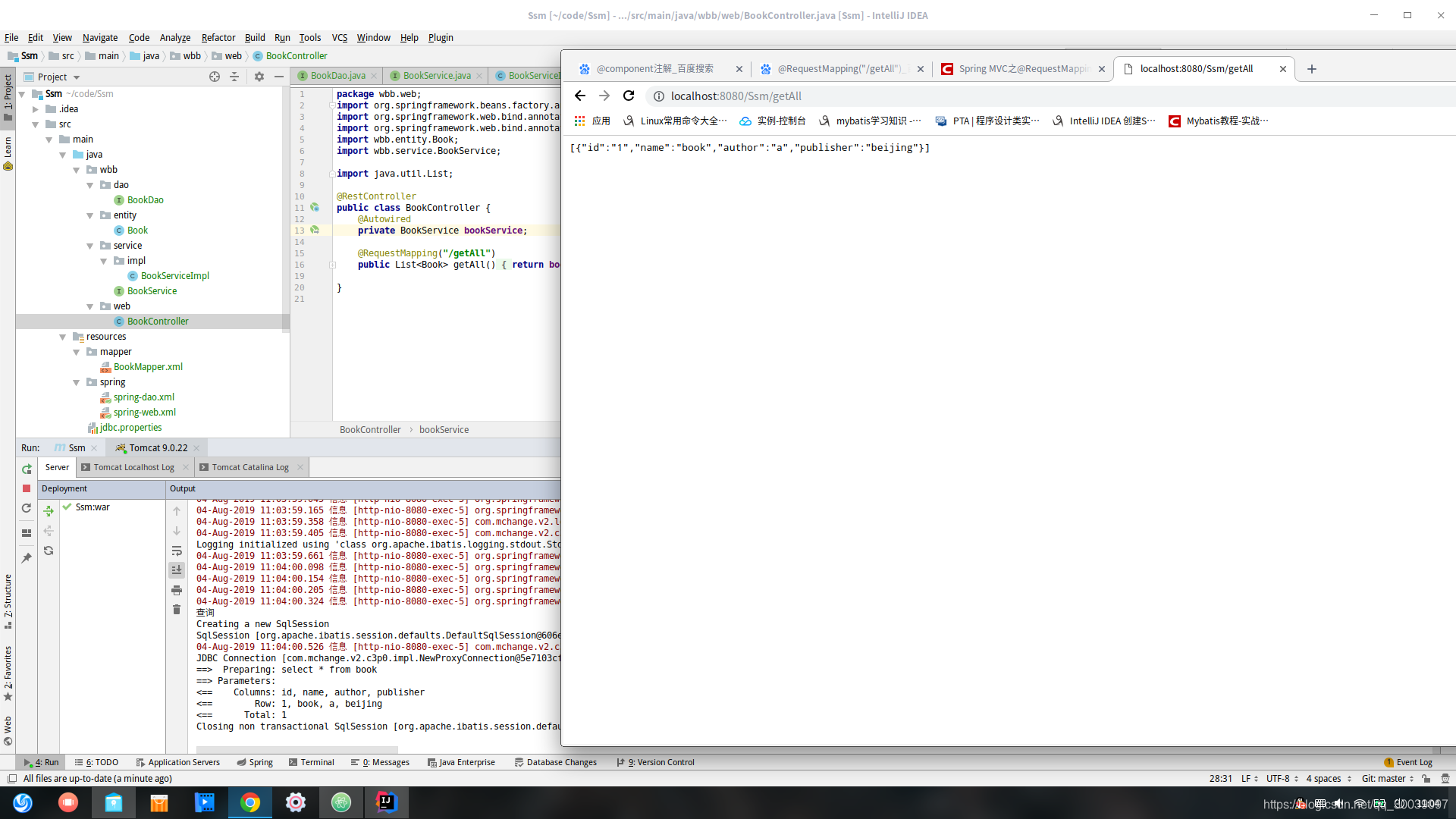This screenshot has height=819, width=1456.
Task: Collapse the Ssm root project node
Action: click(22, 94)
